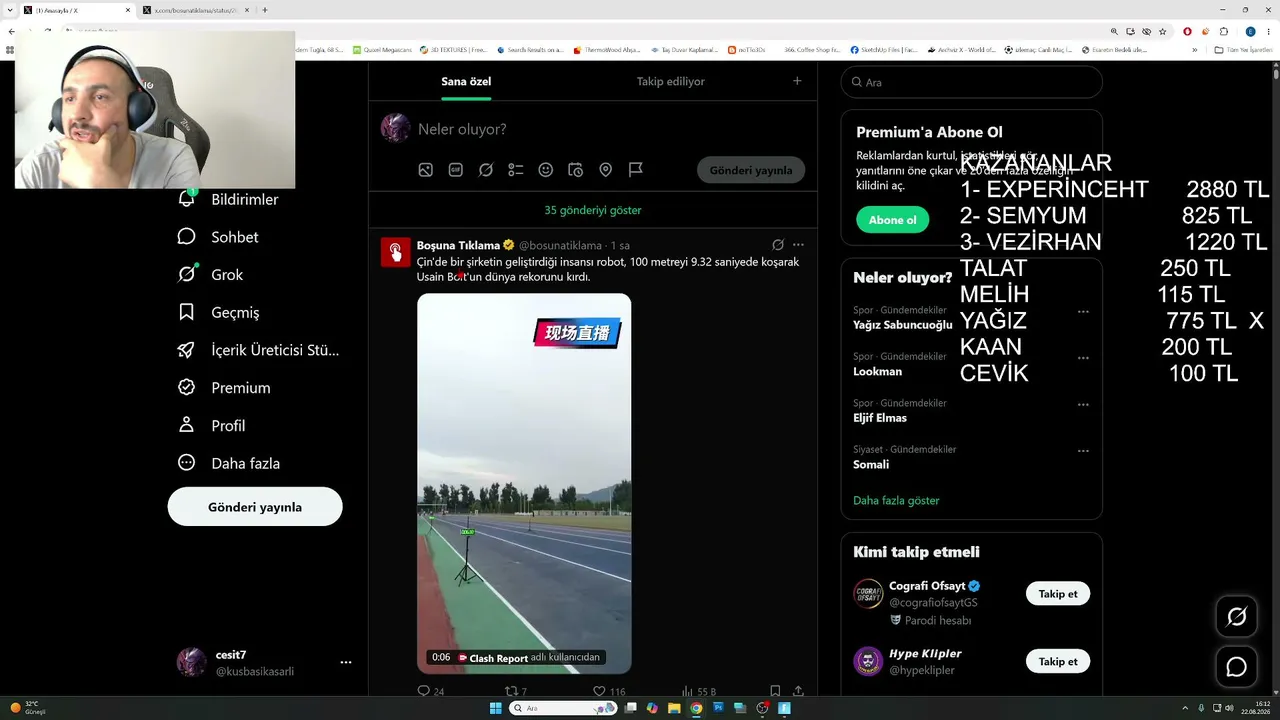This screenshot has height=720, width=1280.
Task: Open Windows Start menu
Action: pos(495,708)
